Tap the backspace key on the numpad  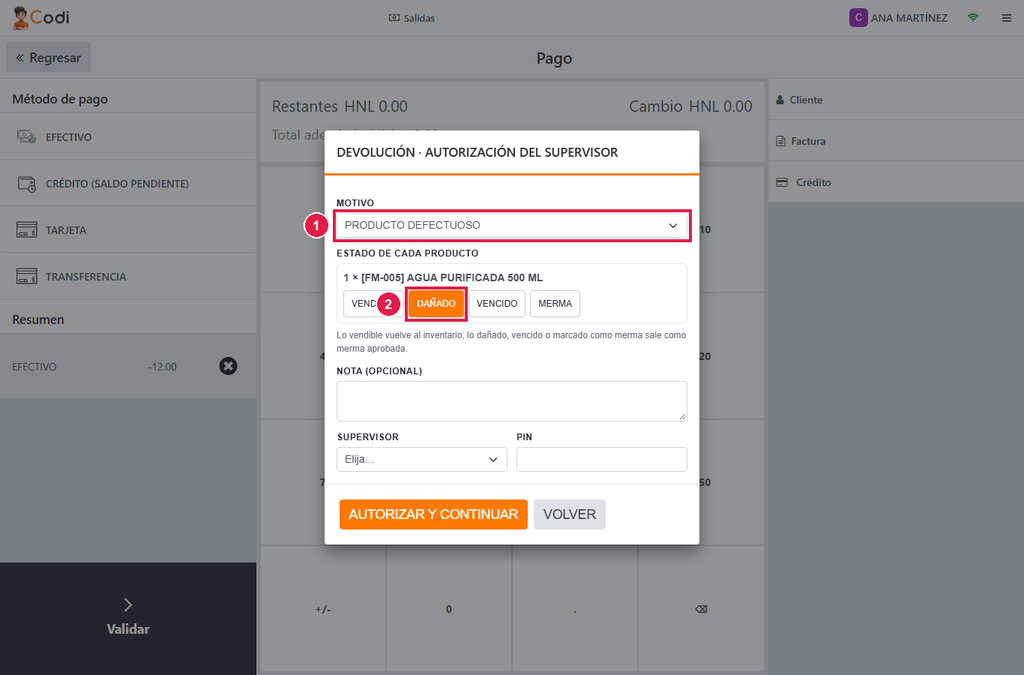coord(701,609)
